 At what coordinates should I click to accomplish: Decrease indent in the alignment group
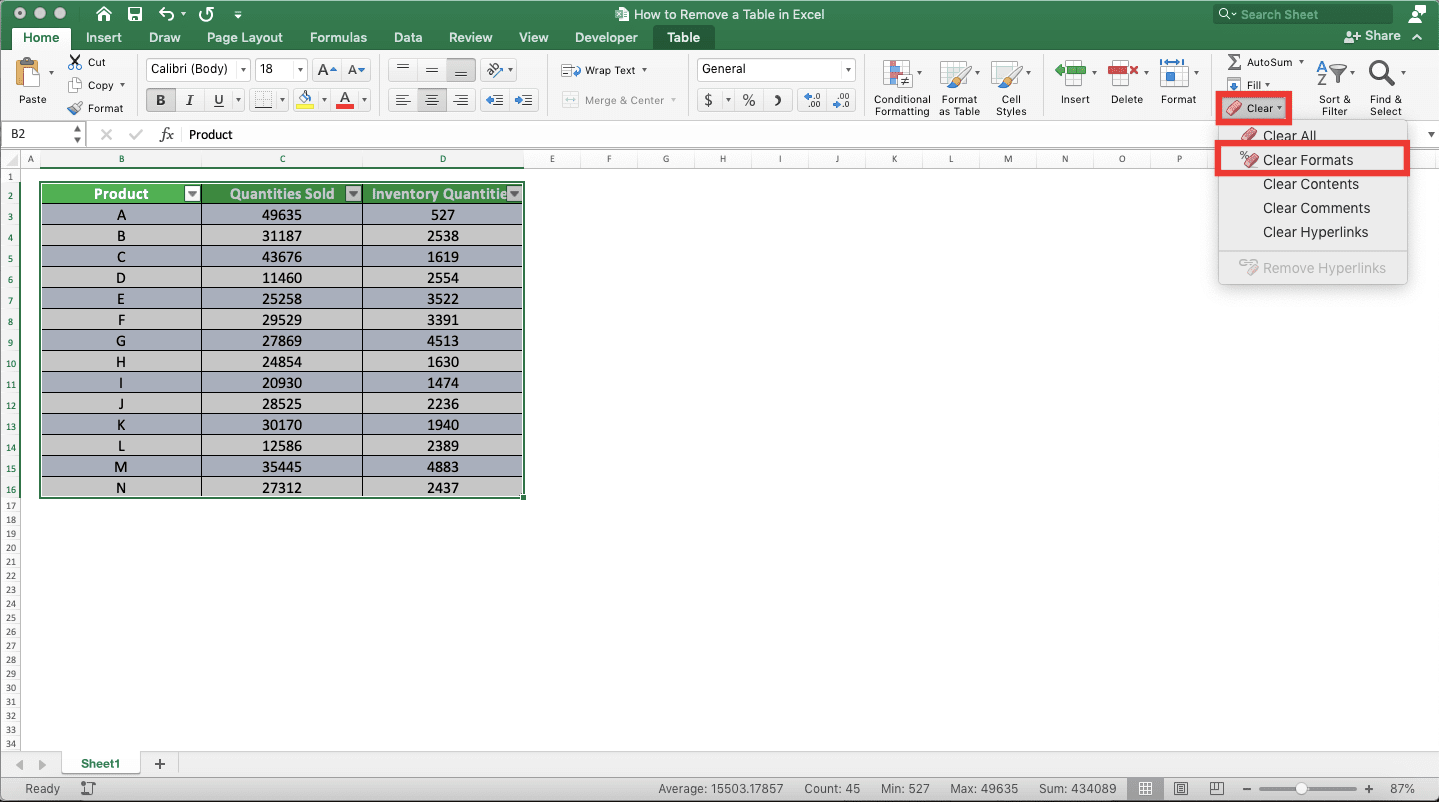point(493,100)
